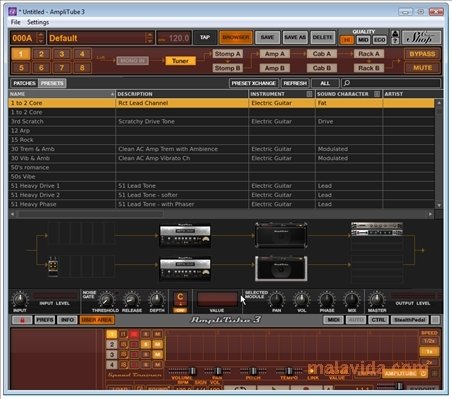Viewport: 452px width, 399px height.
Task: Select preset slot 5
Action: [x=21, y=68]
